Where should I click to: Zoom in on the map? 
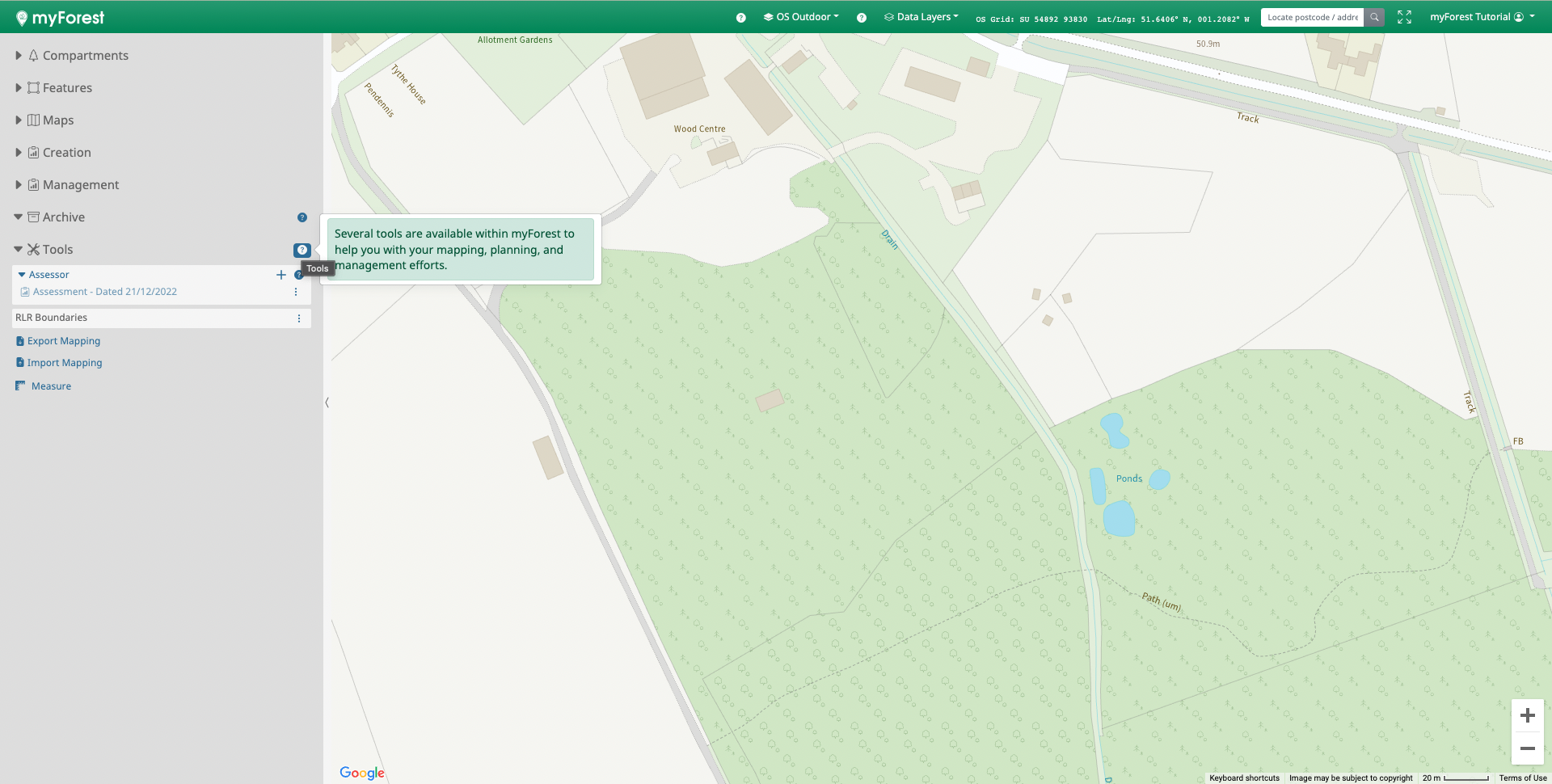(1527, 715)
